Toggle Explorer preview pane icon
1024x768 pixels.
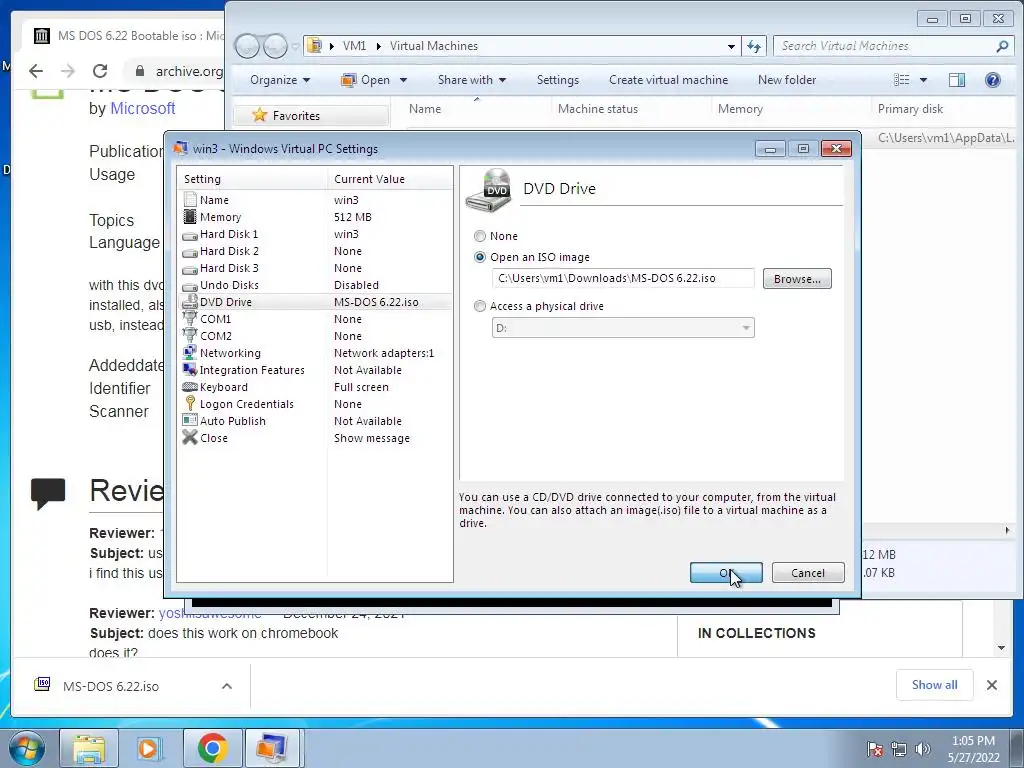(957, 80)
